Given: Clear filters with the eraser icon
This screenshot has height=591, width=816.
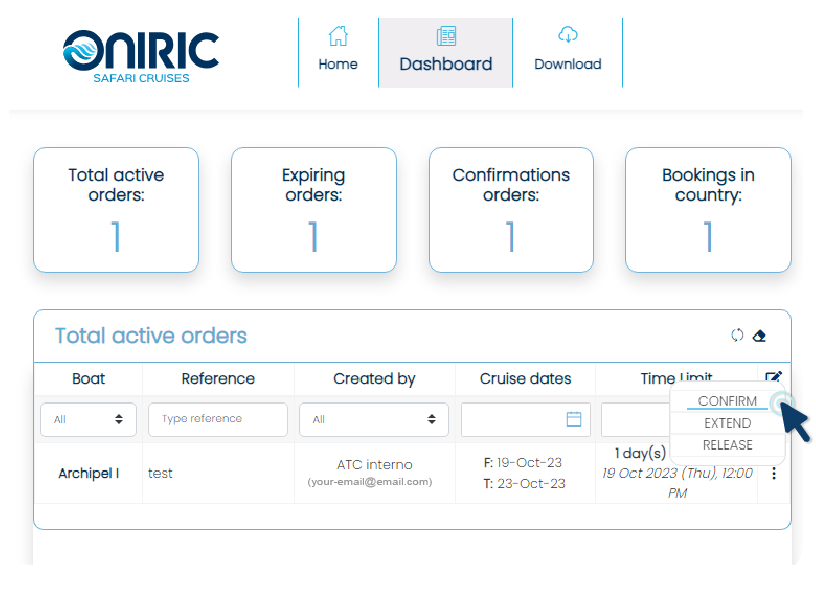Looking at the screenshot, I should [x=759, y=336].
